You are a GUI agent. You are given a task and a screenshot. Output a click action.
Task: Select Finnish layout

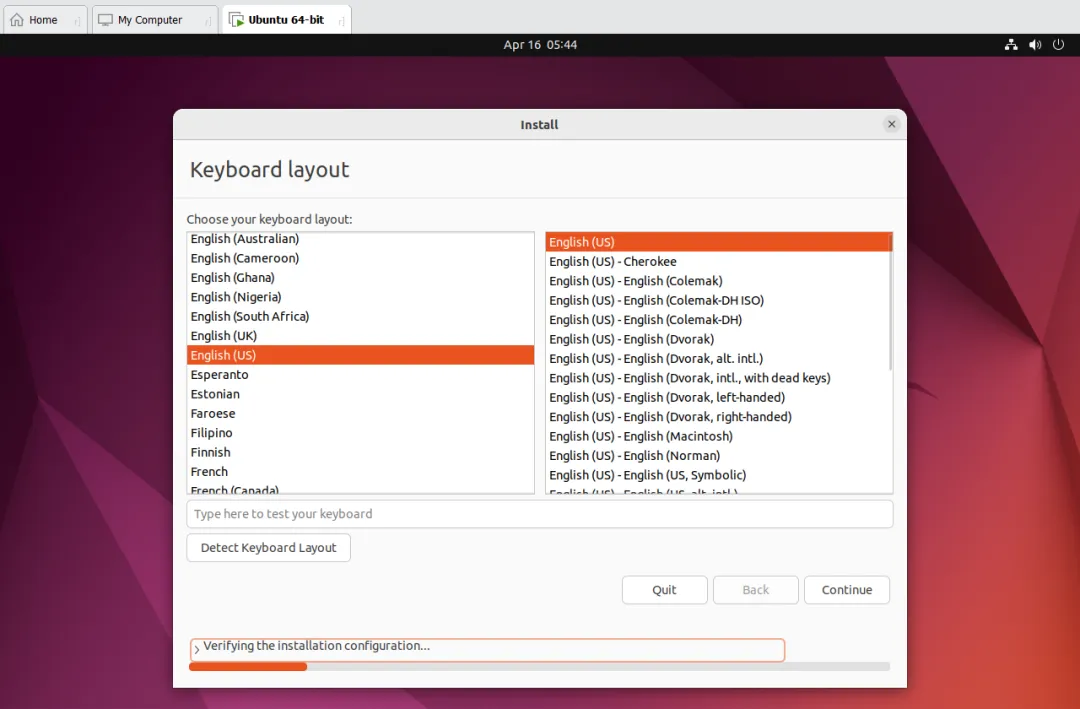coord(360,452)
